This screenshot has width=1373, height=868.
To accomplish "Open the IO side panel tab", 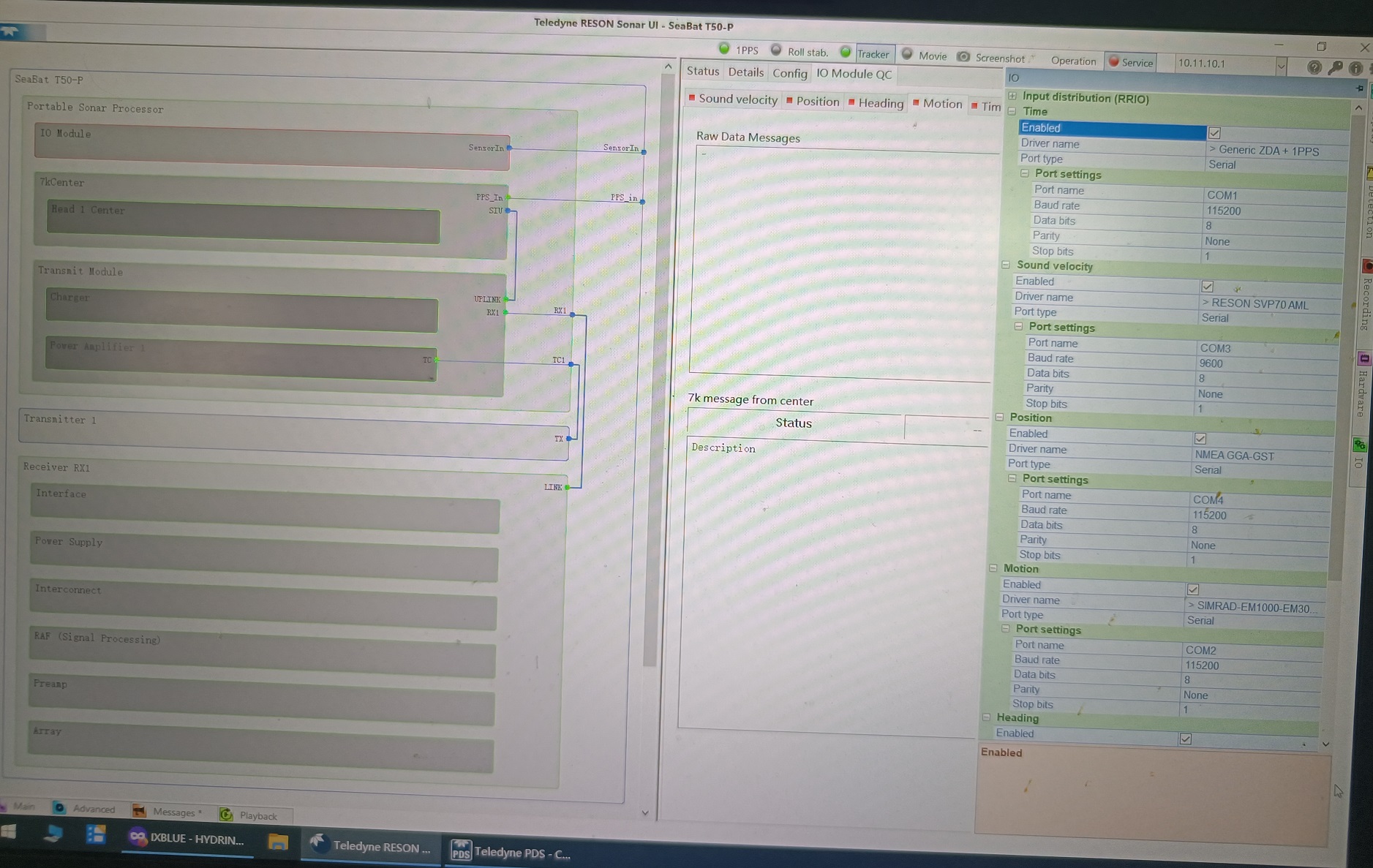I will click(x=1359, y=454).
